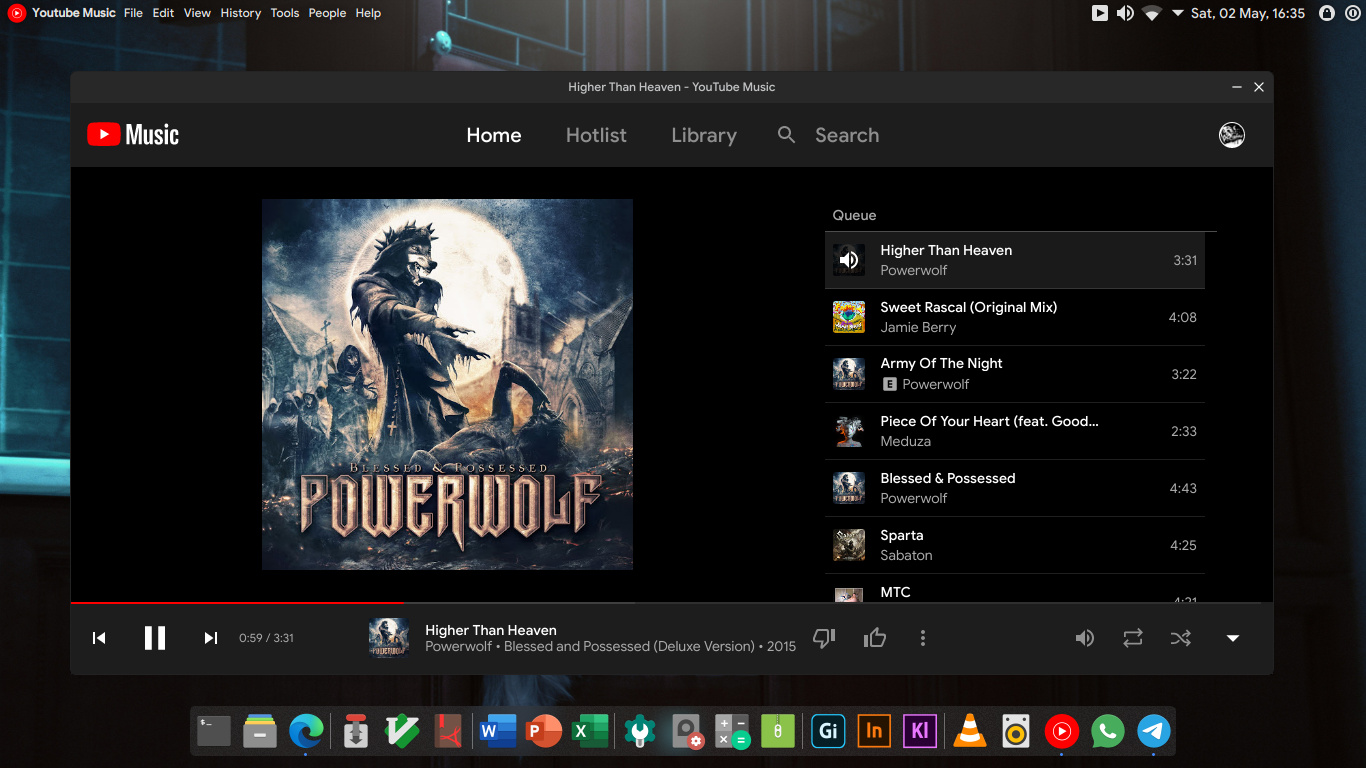
Task: Mute the player volume
Action: click(1084, 638)
